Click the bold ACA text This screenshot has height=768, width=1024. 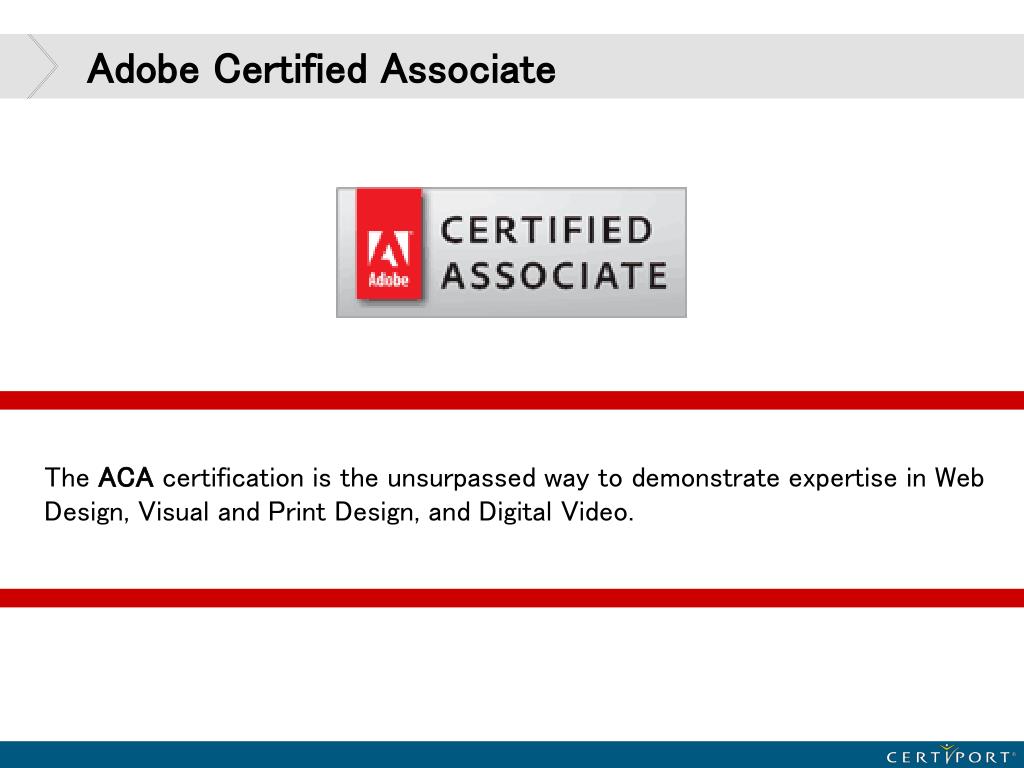pos(125,478)
